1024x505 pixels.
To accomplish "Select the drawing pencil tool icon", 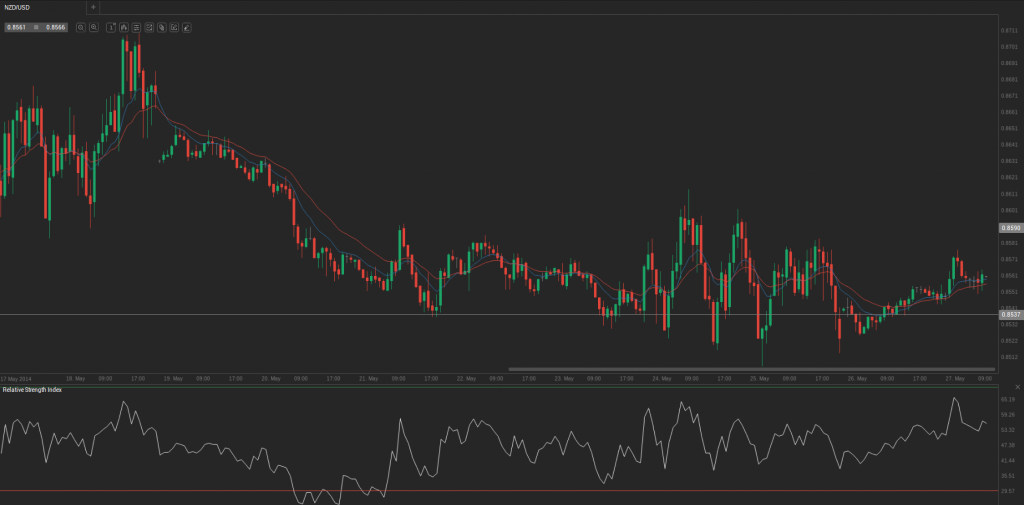I will click(187, 27).
